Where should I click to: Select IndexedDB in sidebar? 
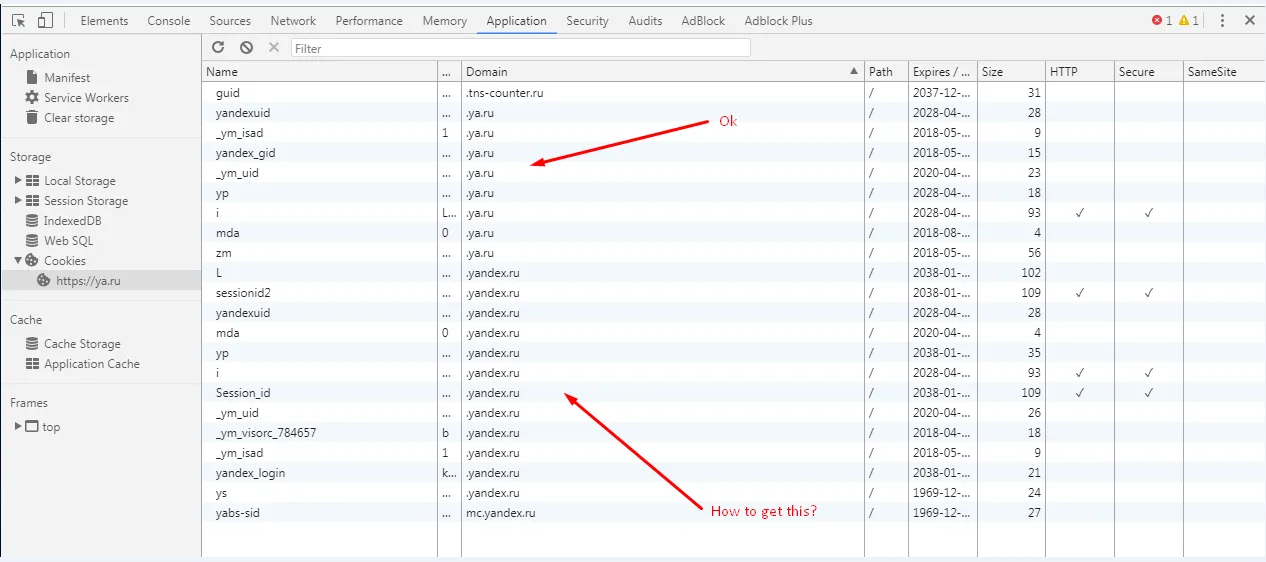73,220
